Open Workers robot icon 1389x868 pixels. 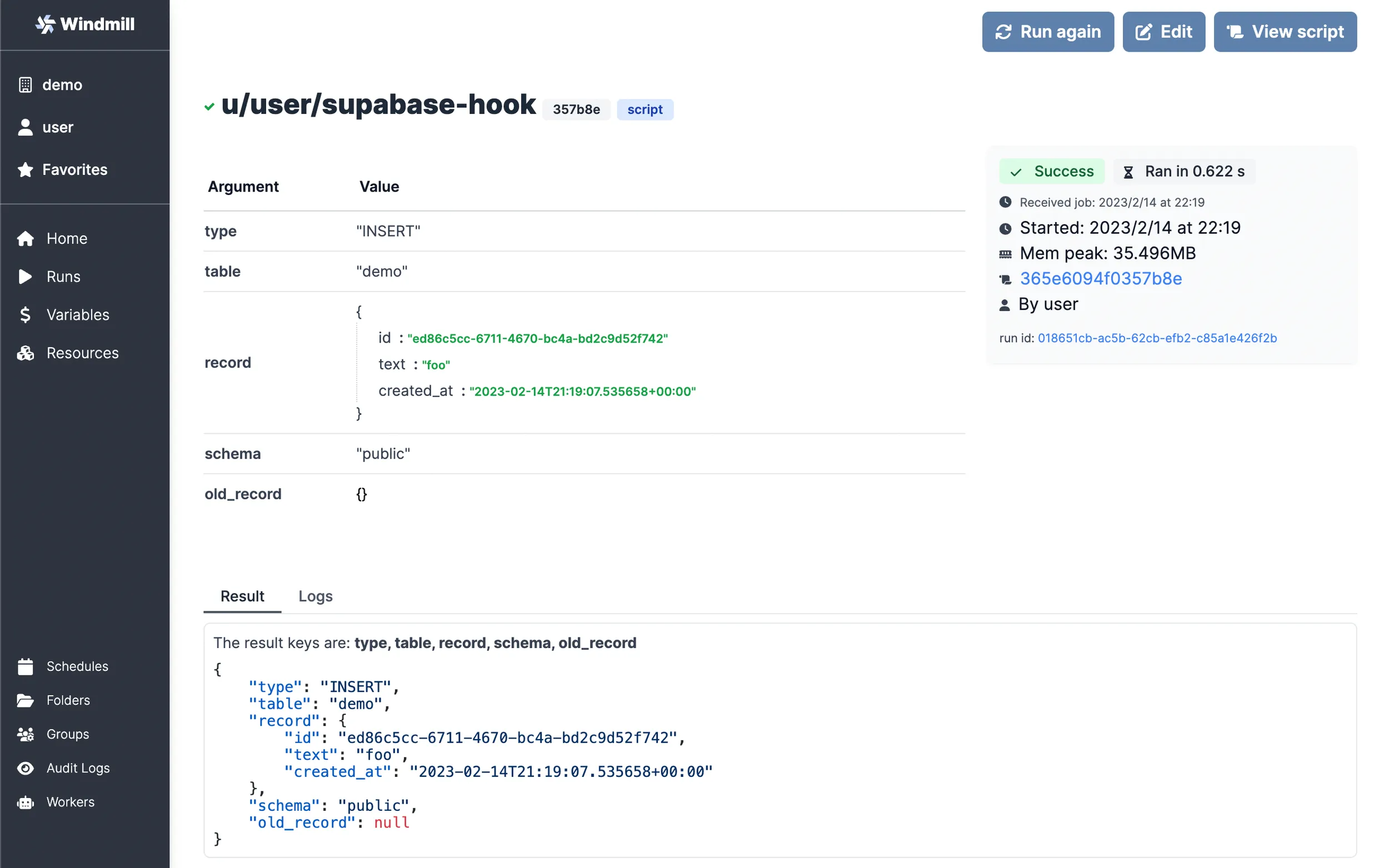click(25, 802)
